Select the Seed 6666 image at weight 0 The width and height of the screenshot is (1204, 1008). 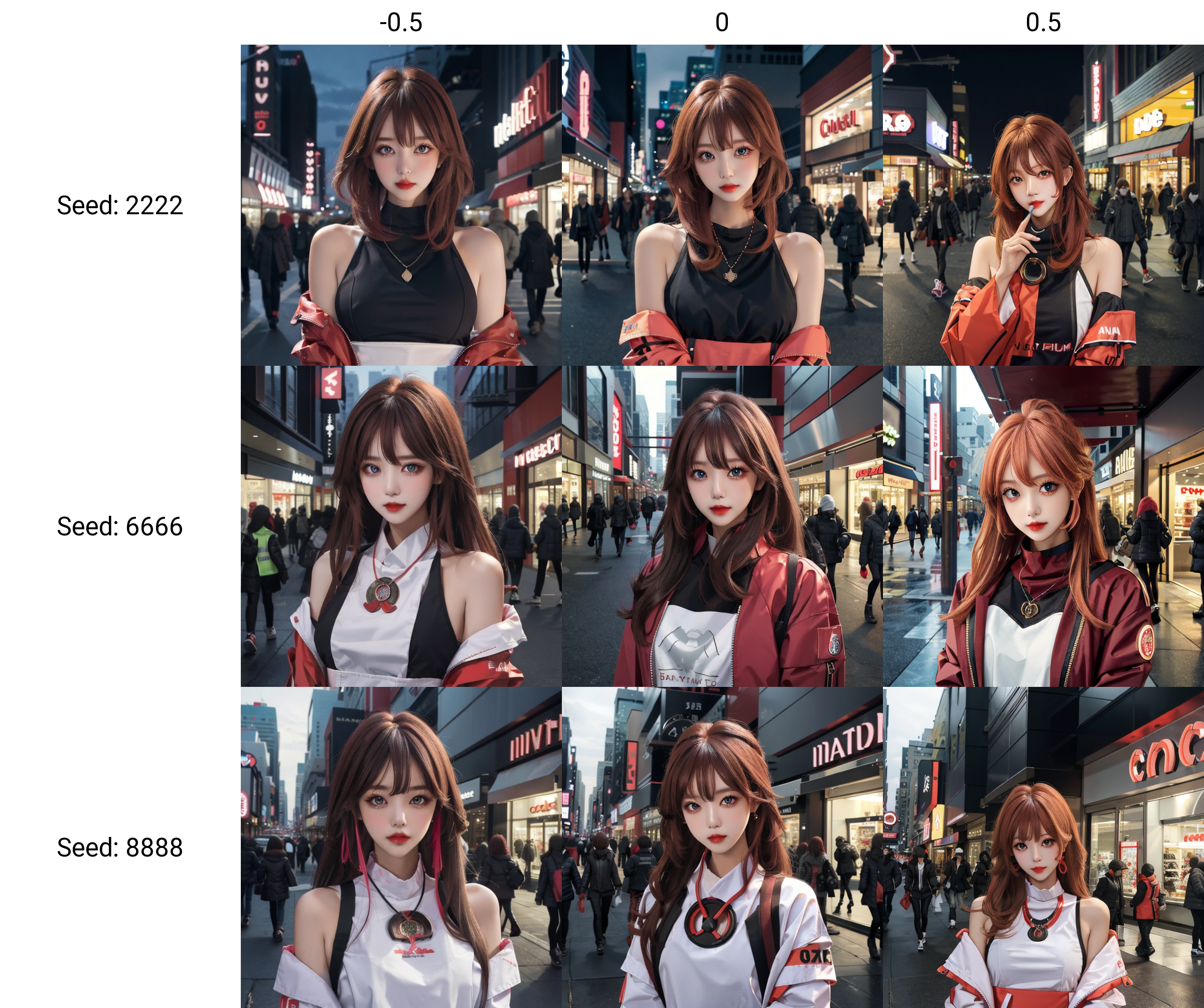722,526
